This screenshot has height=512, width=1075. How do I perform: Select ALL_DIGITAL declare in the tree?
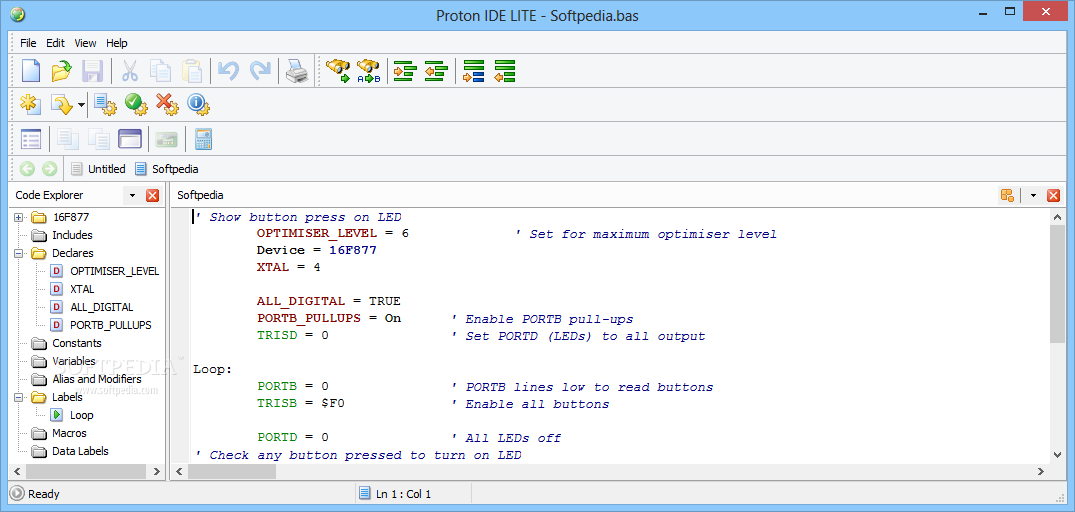(101, 307)
